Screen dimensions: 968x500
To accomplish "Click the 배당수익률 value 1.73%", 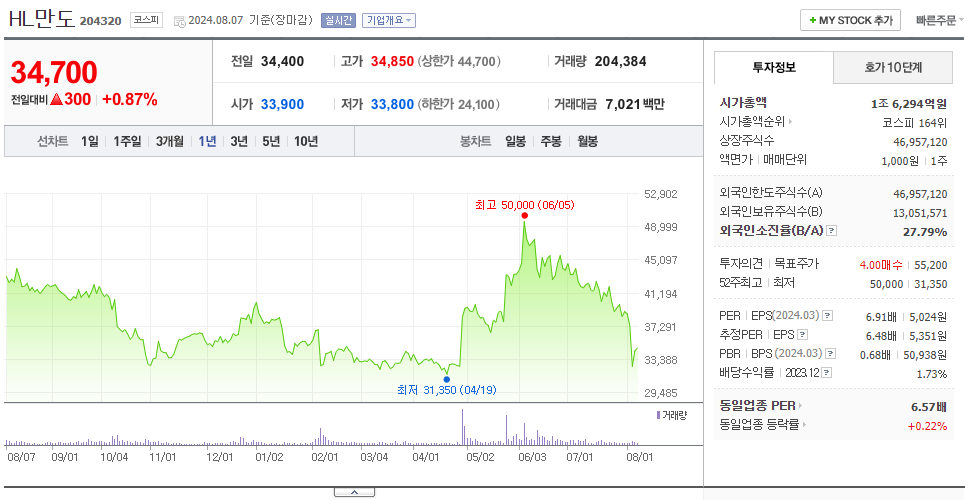I will pyautogui.click(x=932, y=373).
